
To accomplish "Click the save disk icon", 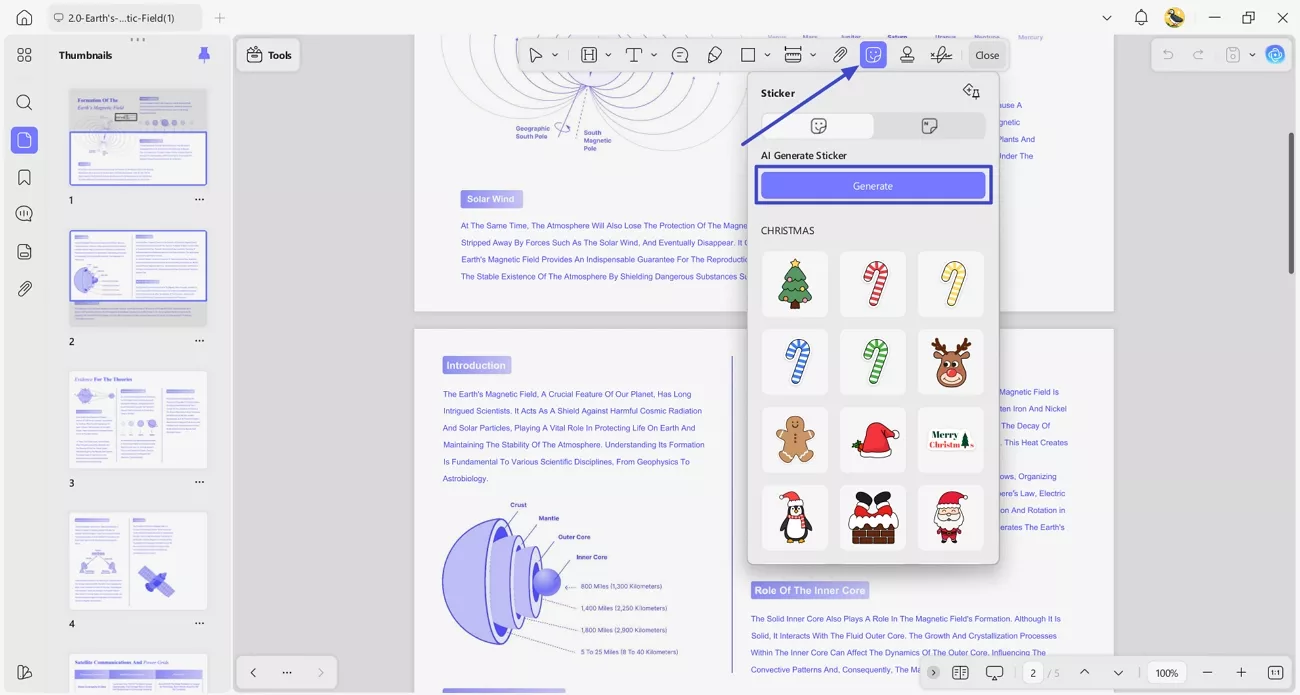I will click(1233, 55).
